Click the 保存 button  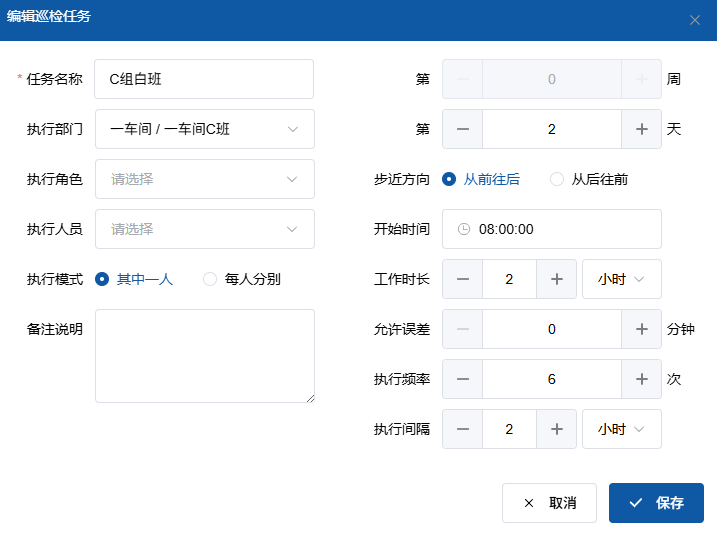pos(656,503)
